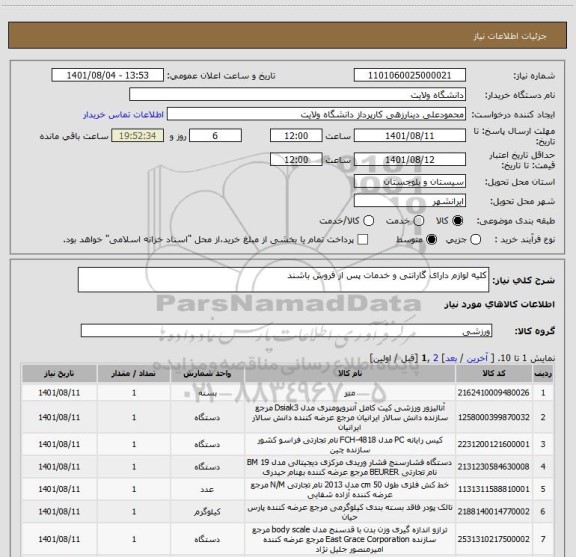
Task: Click the remaining time field 19:52:34
Action: coord(138,136)
